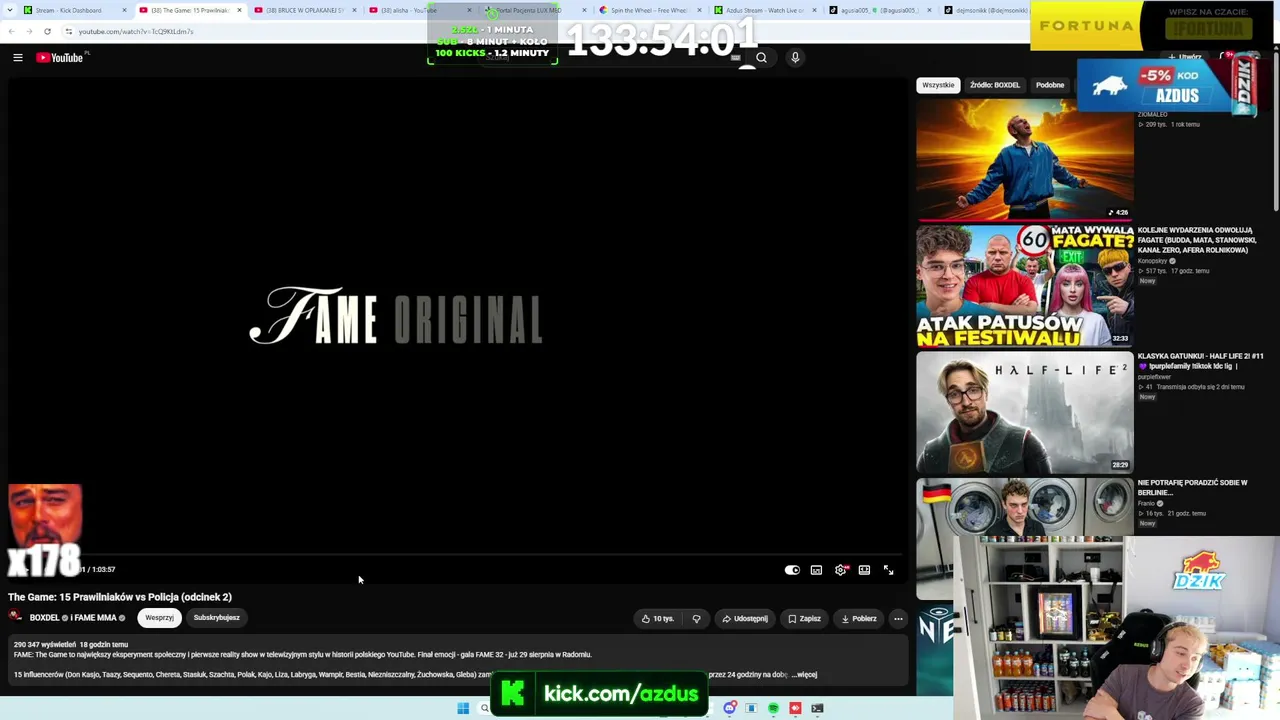Click the Wesprzyj button
1280x720 pixels.
[159, 618]
